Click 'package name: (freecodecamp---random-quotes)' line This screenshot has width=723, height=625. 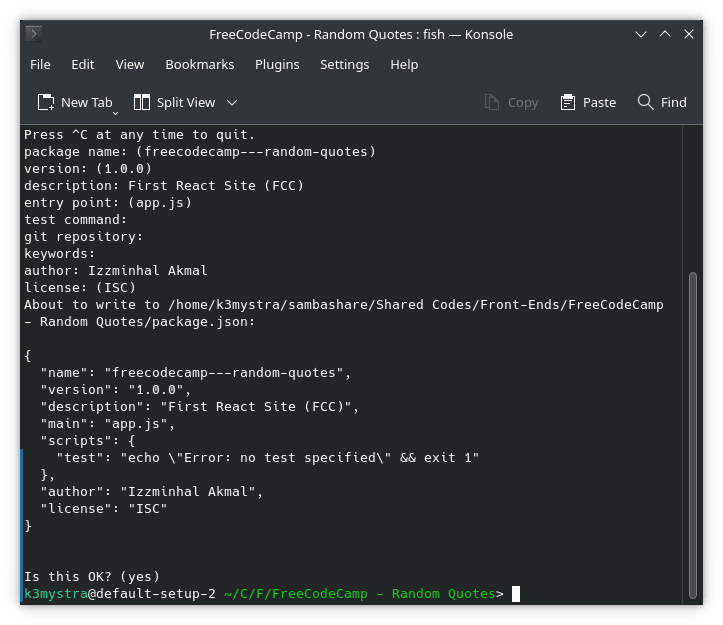200,151
